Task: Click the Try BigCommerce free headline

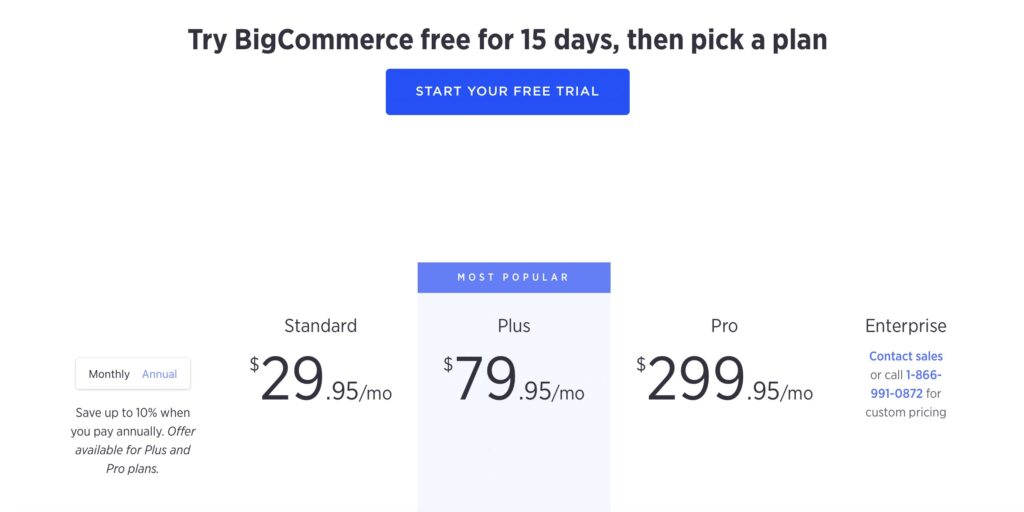Action: (x=507, y=40)
